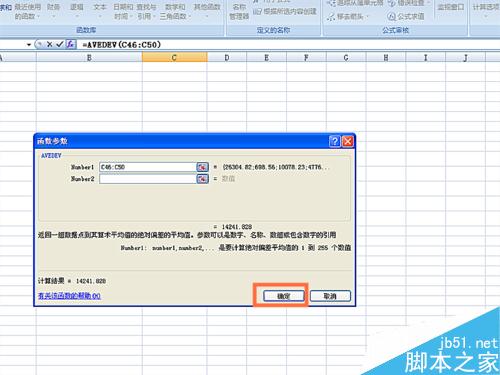
Task: Click the empty Number2 input field
Action: [148, 179]
